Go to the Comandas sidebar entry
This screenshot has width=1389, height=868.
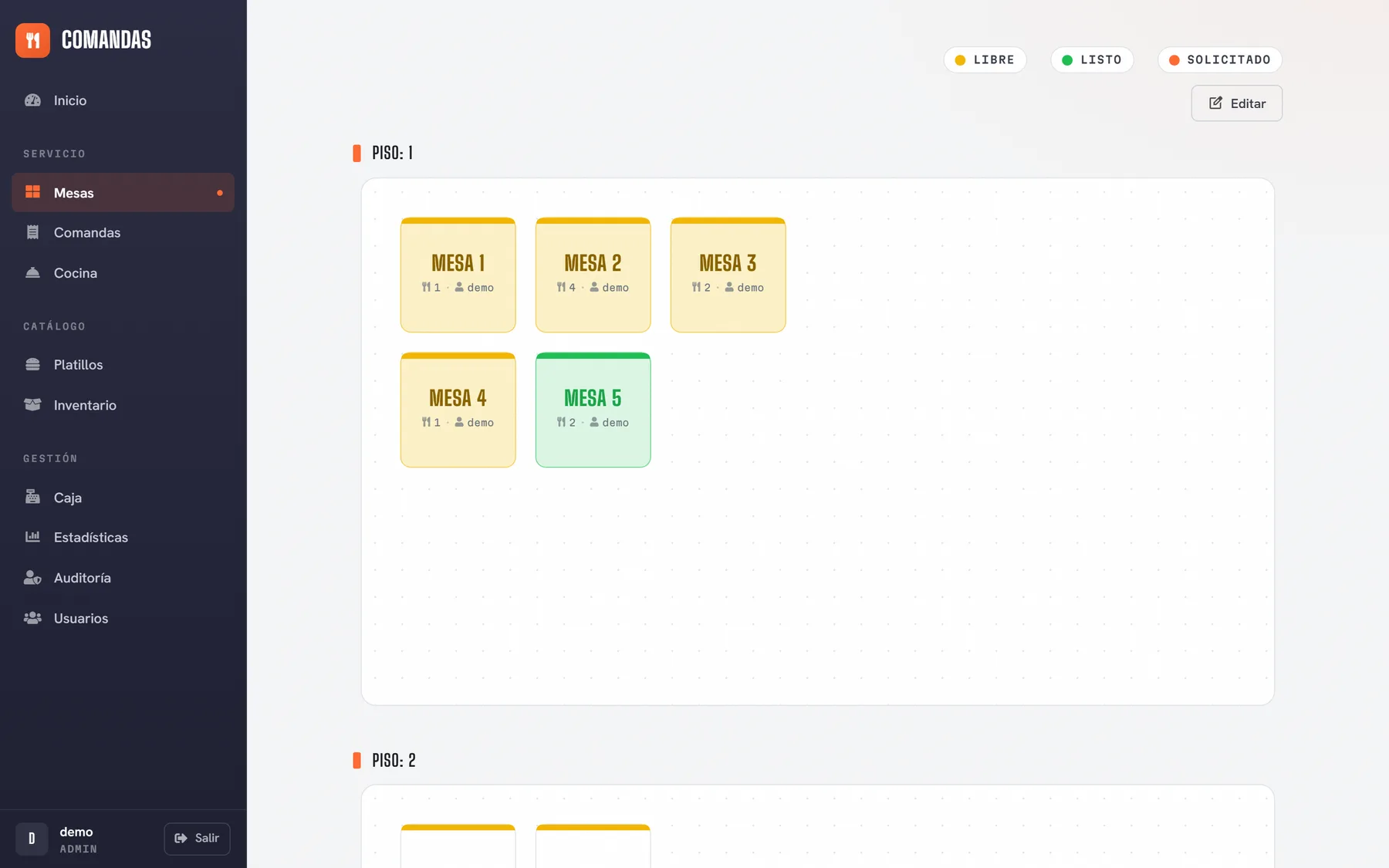pyautogui.click(x=123, y=232)
